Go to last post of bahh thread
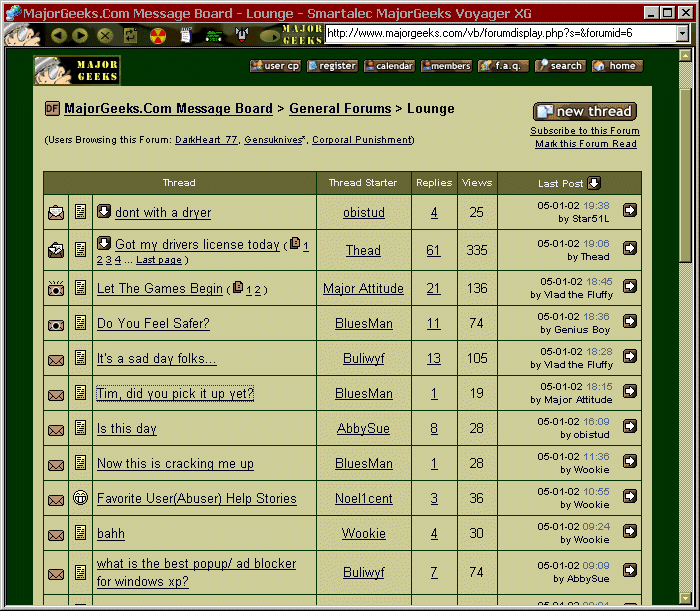 pyautogui.click(x=630, y=531)
